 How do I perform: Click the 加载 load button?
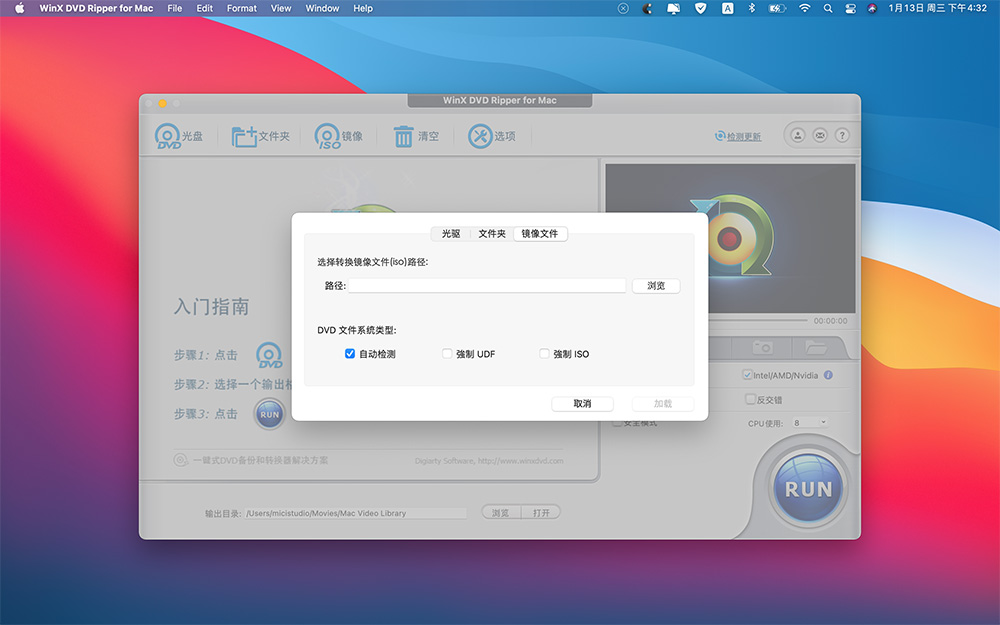coord(663,404)
